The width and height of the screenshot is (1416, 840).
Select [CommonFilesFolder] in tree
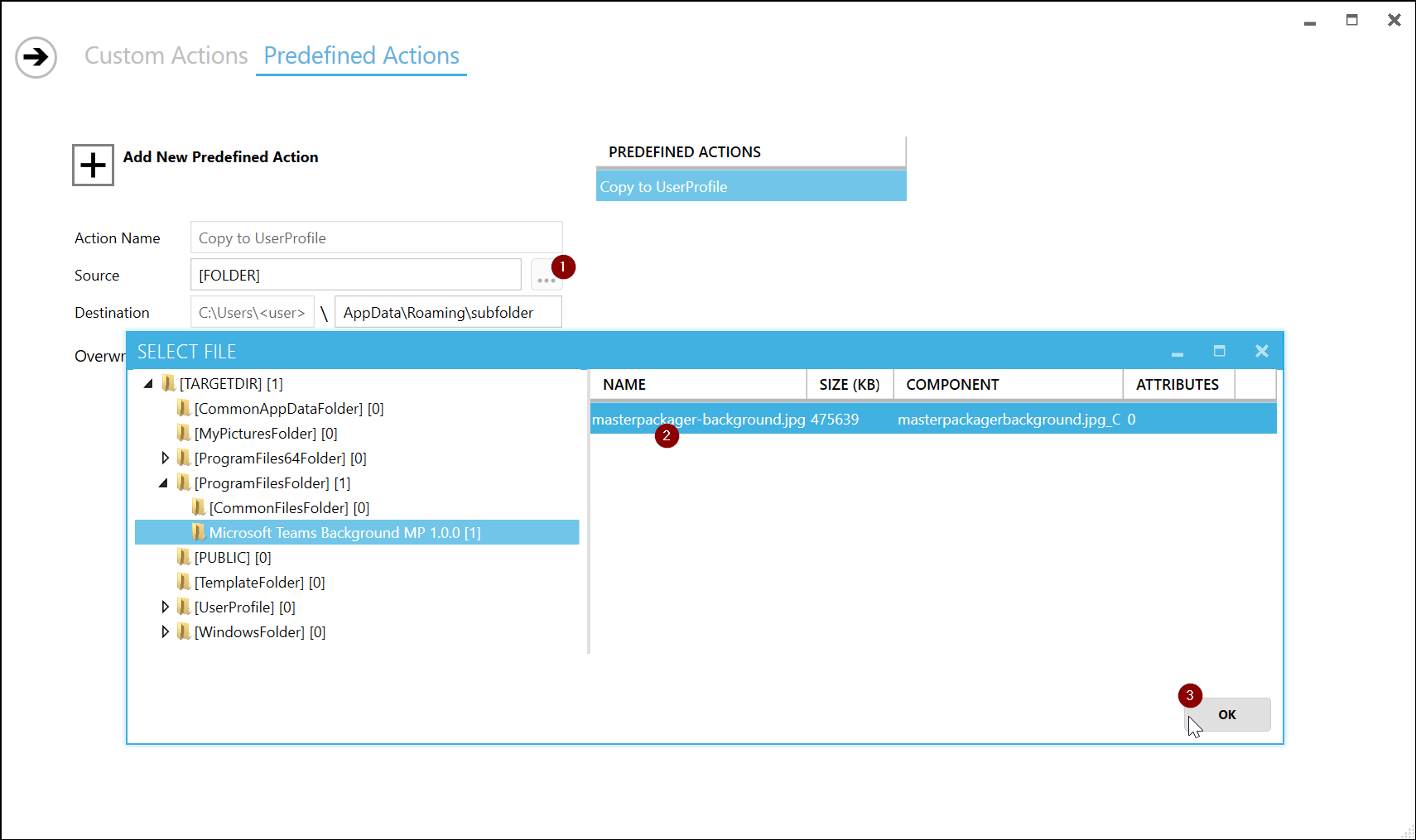pyautogui.click(x=289, y=508)
